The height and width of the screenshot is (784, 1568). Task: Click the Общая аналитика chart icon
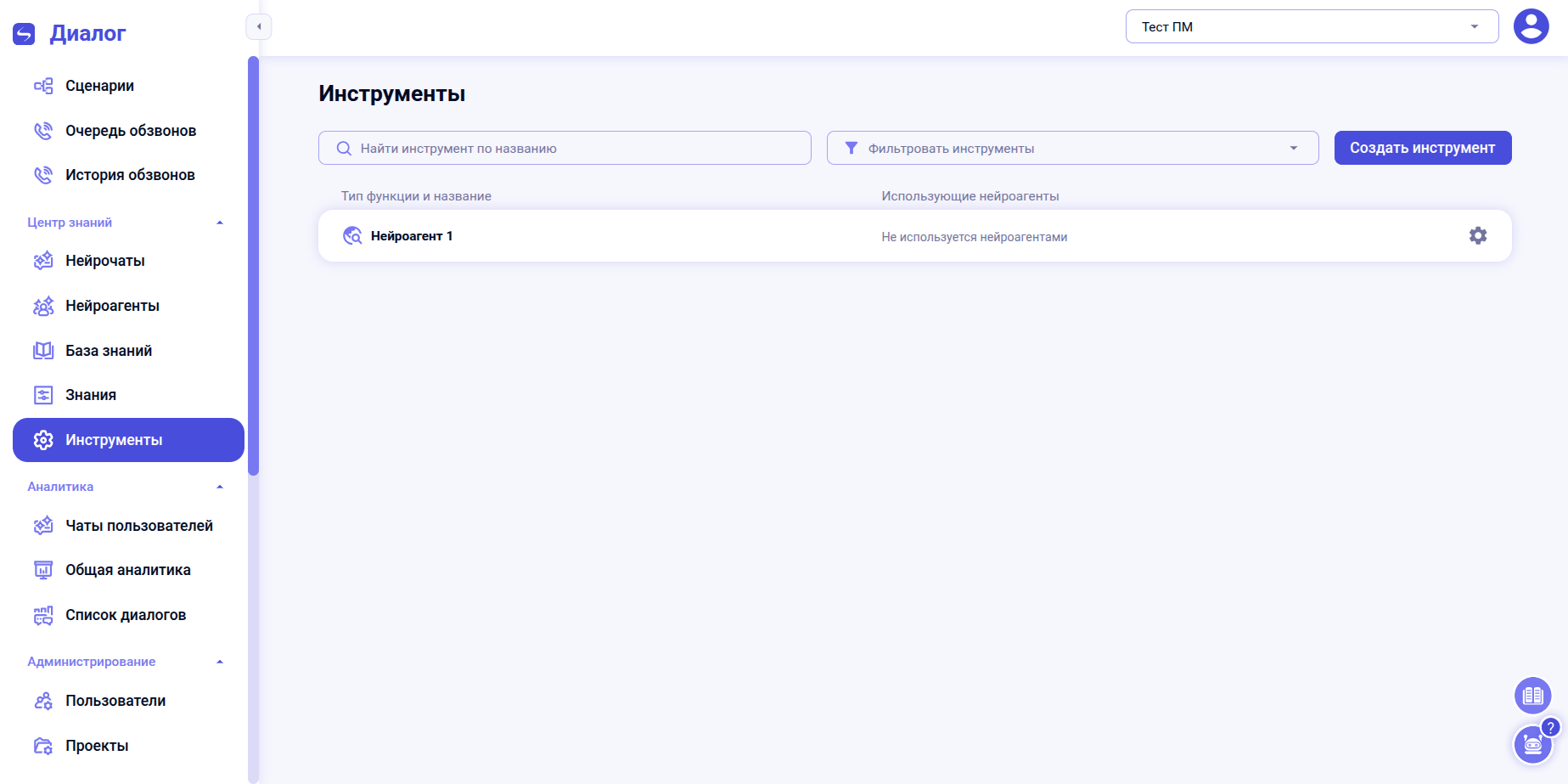click(43, 570)
